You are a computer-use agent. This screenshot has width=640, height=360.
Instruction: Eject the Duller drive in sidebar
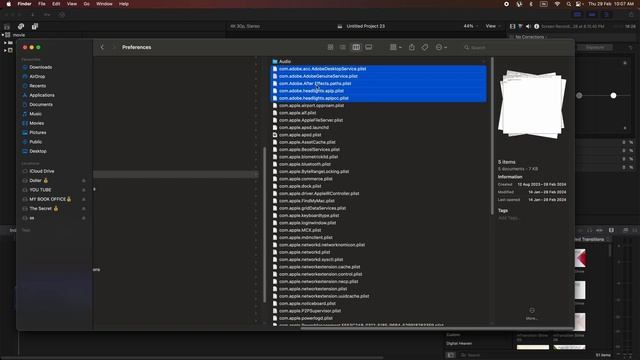[x=84, y=180]
